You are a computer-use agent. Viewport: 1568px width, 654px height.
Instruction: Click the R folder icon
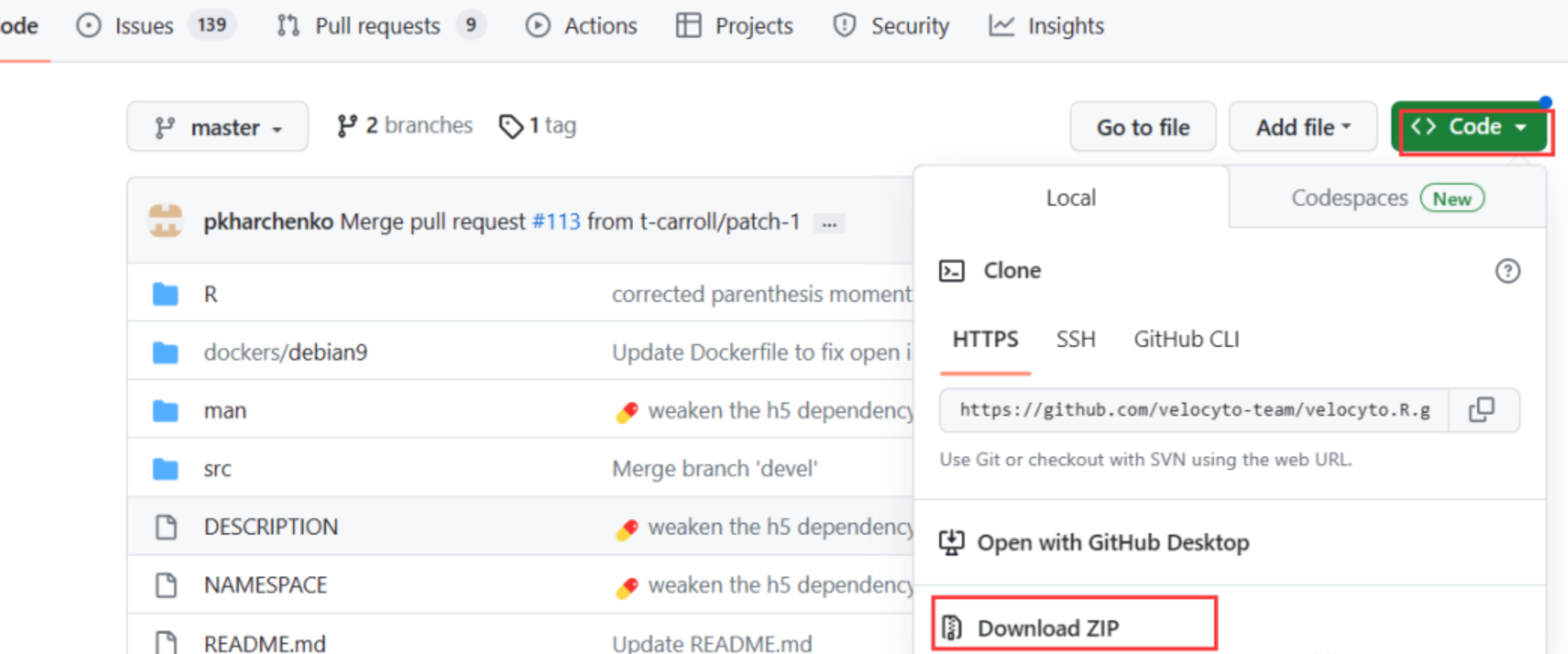(165, 294)
